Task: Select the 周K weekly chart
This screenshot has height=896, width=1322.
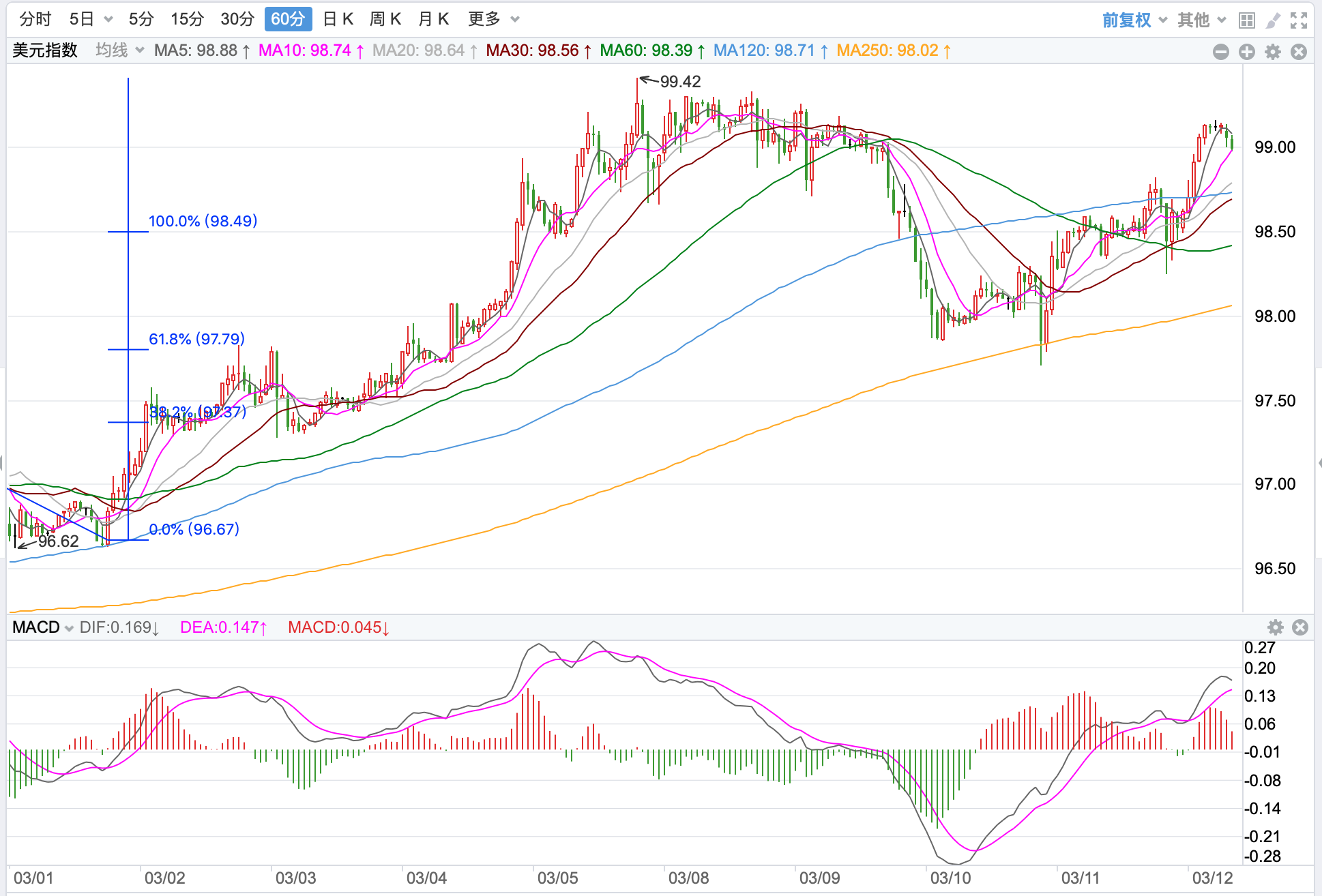Action: [x=385, y=19]
